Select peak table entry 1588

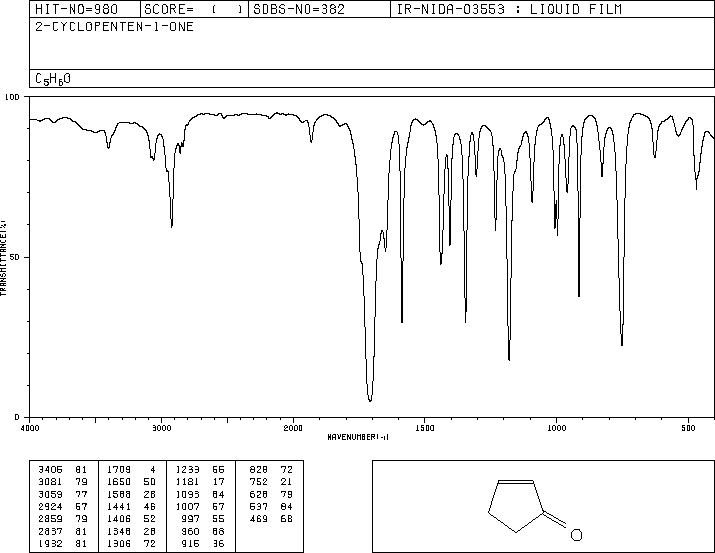119,494
